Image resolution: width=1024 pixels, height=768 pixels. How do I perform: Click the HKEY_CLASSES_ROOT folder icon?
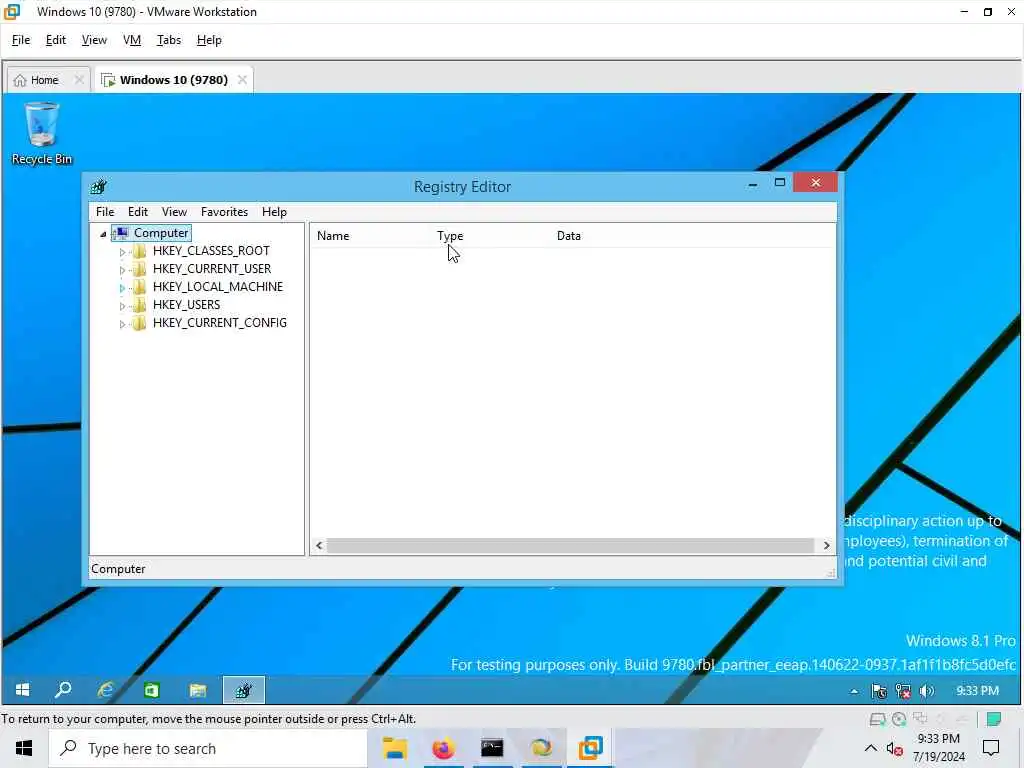coord(139,251)
